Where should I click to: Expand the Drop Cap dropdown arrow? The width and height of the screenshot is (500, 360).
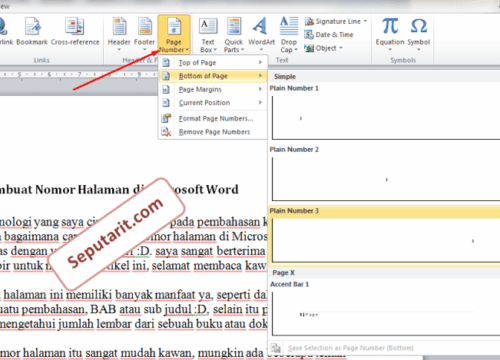pyautogui.click(x=296, y=50)
